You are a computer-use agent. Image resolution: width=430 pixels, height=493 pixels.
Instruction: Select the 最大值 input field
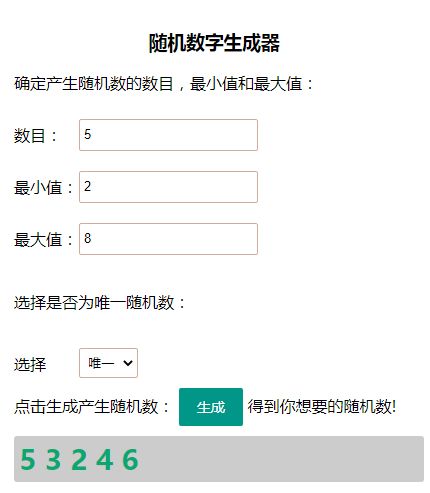click(168, 239)
